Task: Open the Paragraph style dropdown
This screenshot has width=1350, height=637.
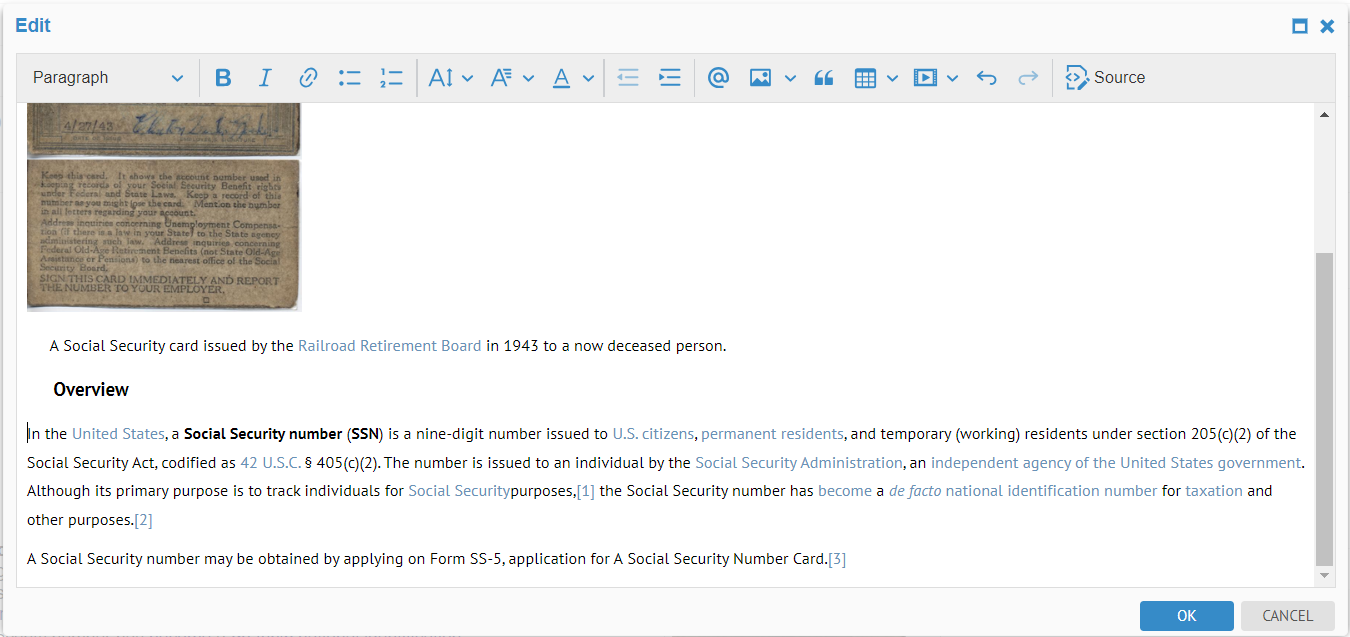Action: point(107,77)
